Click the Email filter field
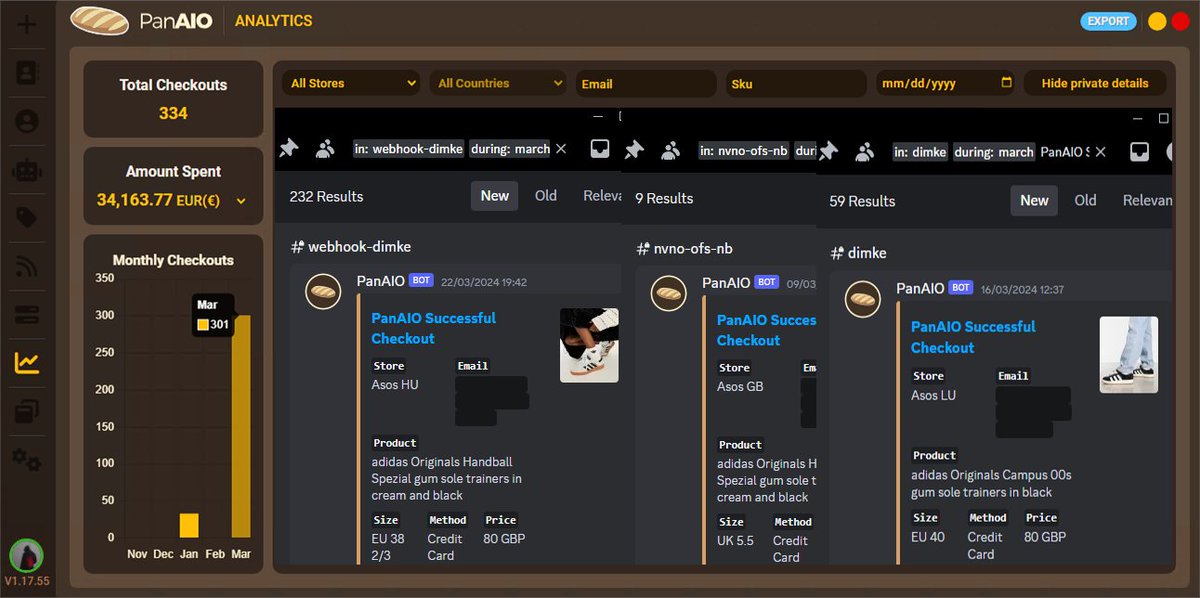 click(646, 83)
